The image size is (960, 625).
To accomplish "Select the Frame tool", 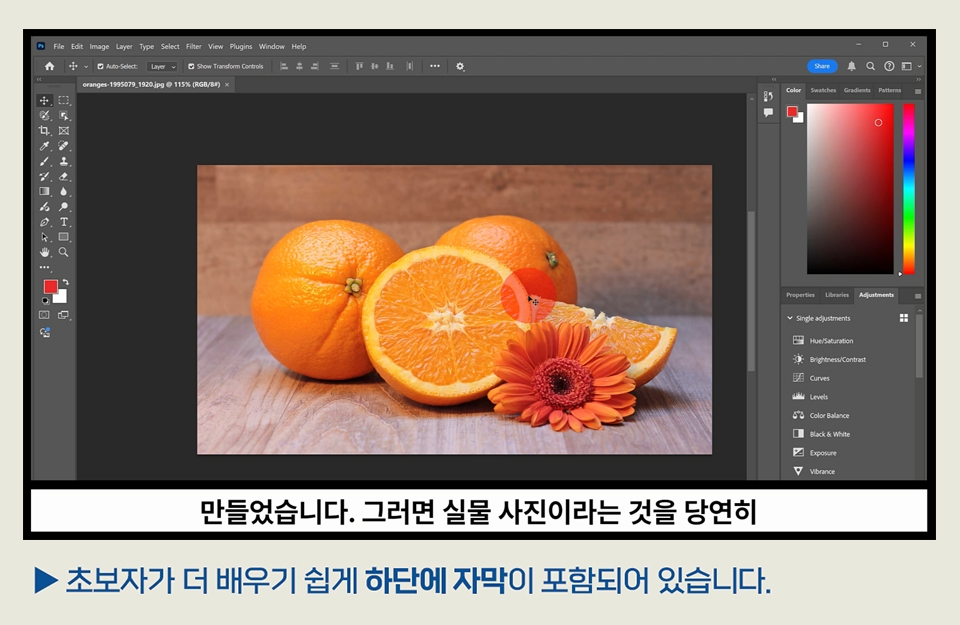I will point(64,130).
